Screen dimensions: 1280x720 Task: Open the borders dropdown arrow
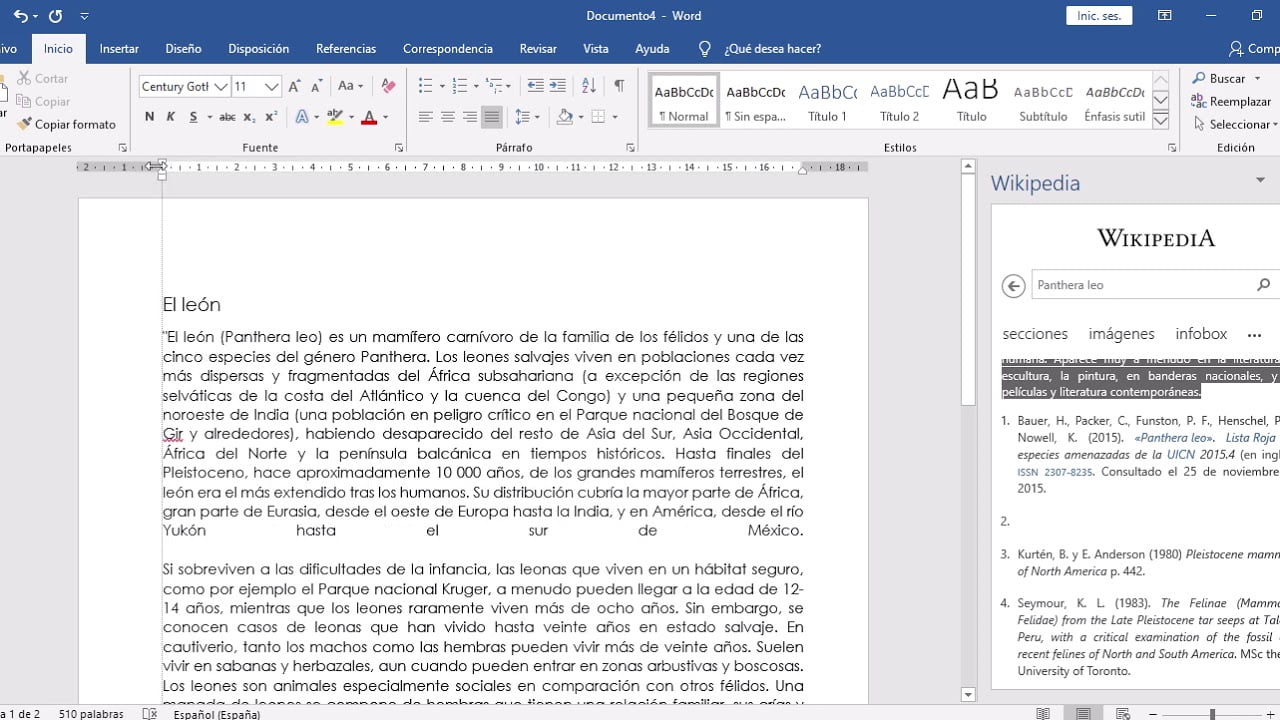[616, 118]
